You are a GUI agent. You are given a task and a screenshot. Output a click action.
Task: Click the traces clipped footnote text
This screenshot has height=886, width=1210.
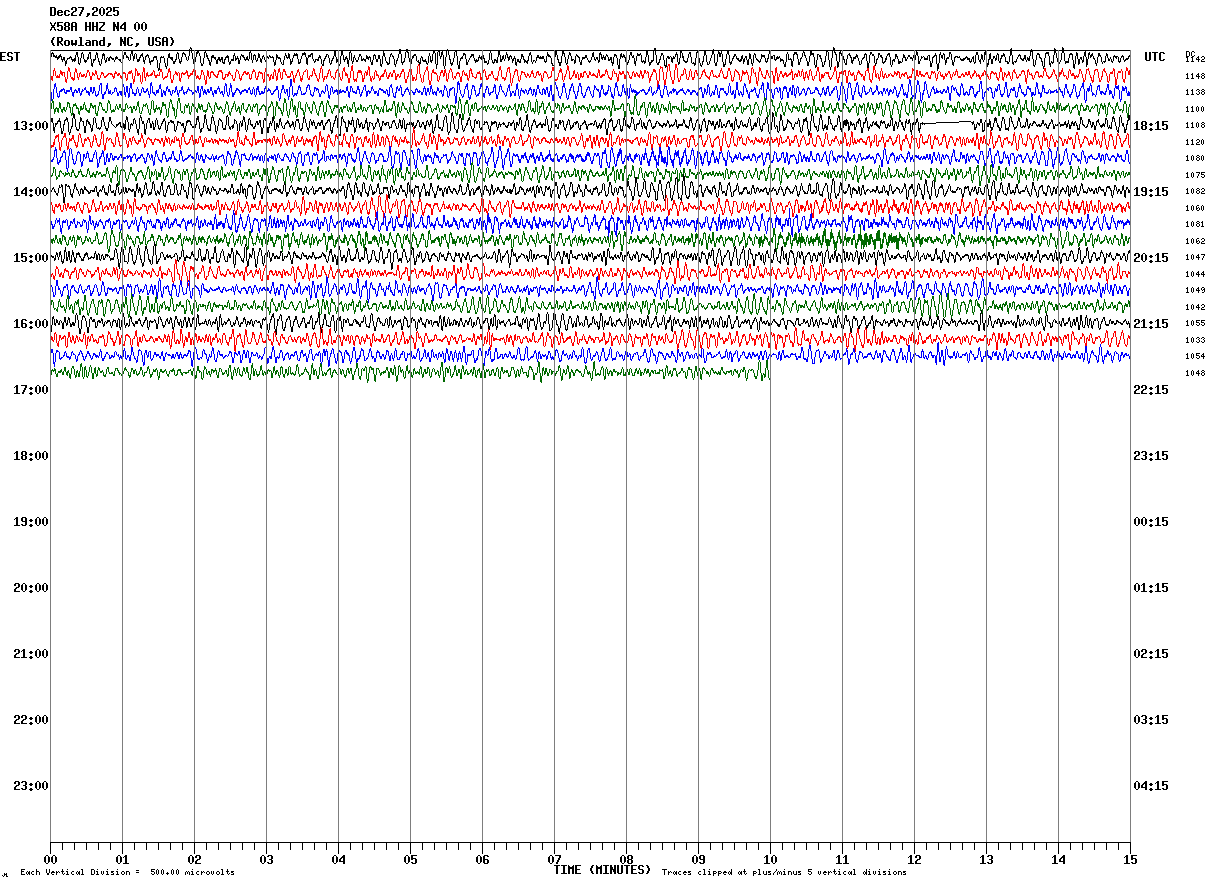[x=784, y=873]
